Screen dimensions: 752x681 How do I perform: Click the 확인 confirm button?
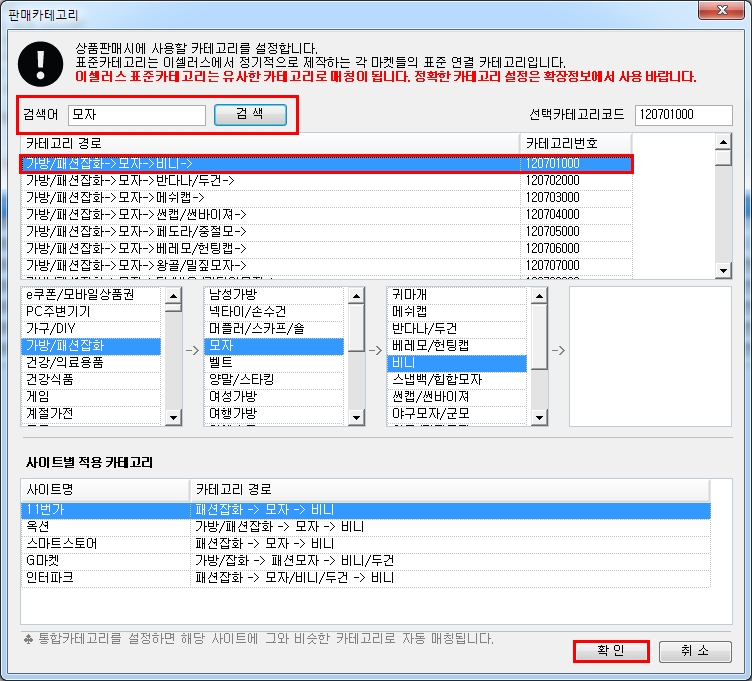611,651
